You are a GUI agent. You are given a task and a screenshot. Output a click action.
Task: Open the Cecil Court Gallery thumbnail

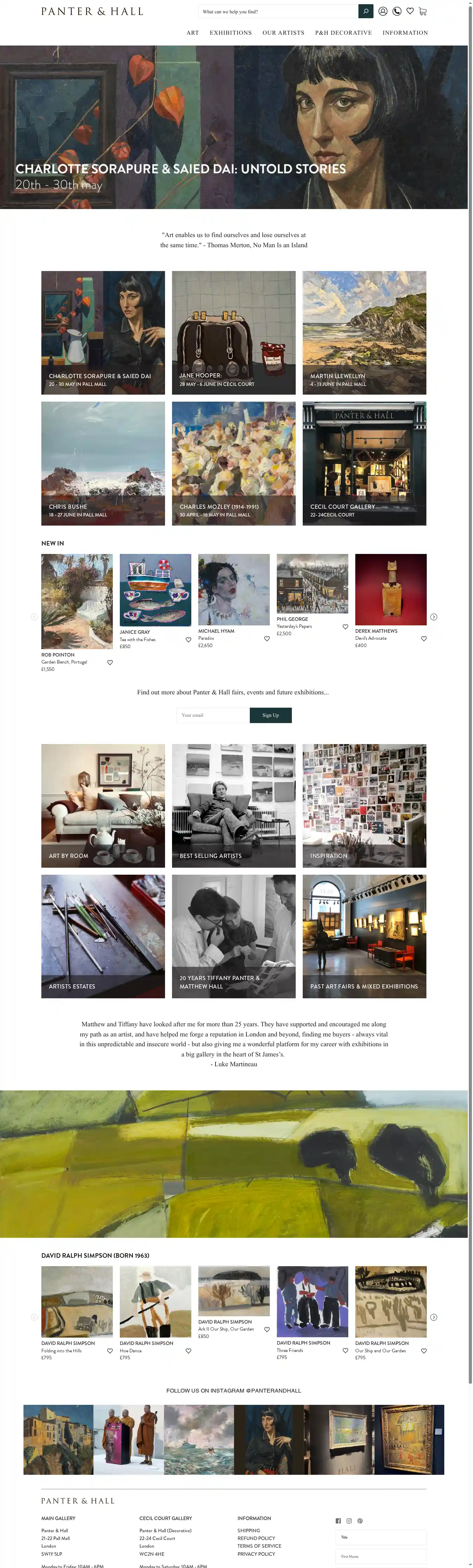[364, 463]
